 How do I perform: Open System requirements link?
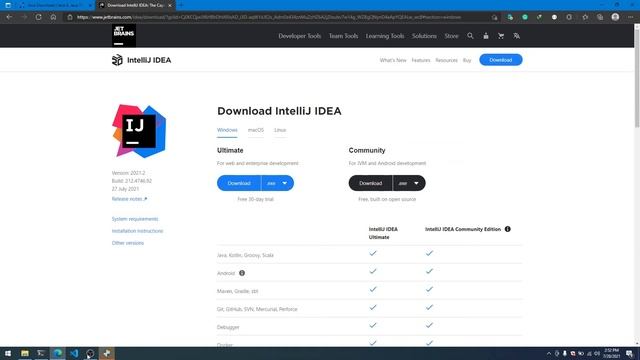[x=135, y=219]
